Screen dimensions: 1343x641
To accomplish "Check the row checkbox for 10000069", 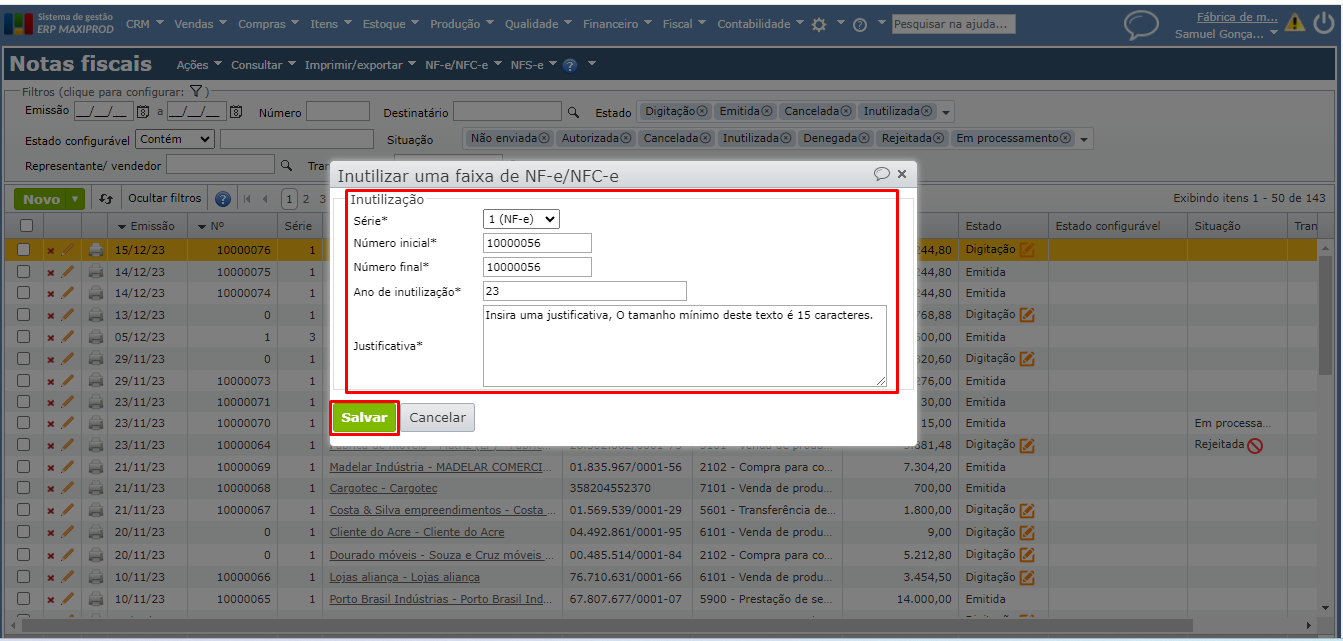I will (x=24, y=467).
